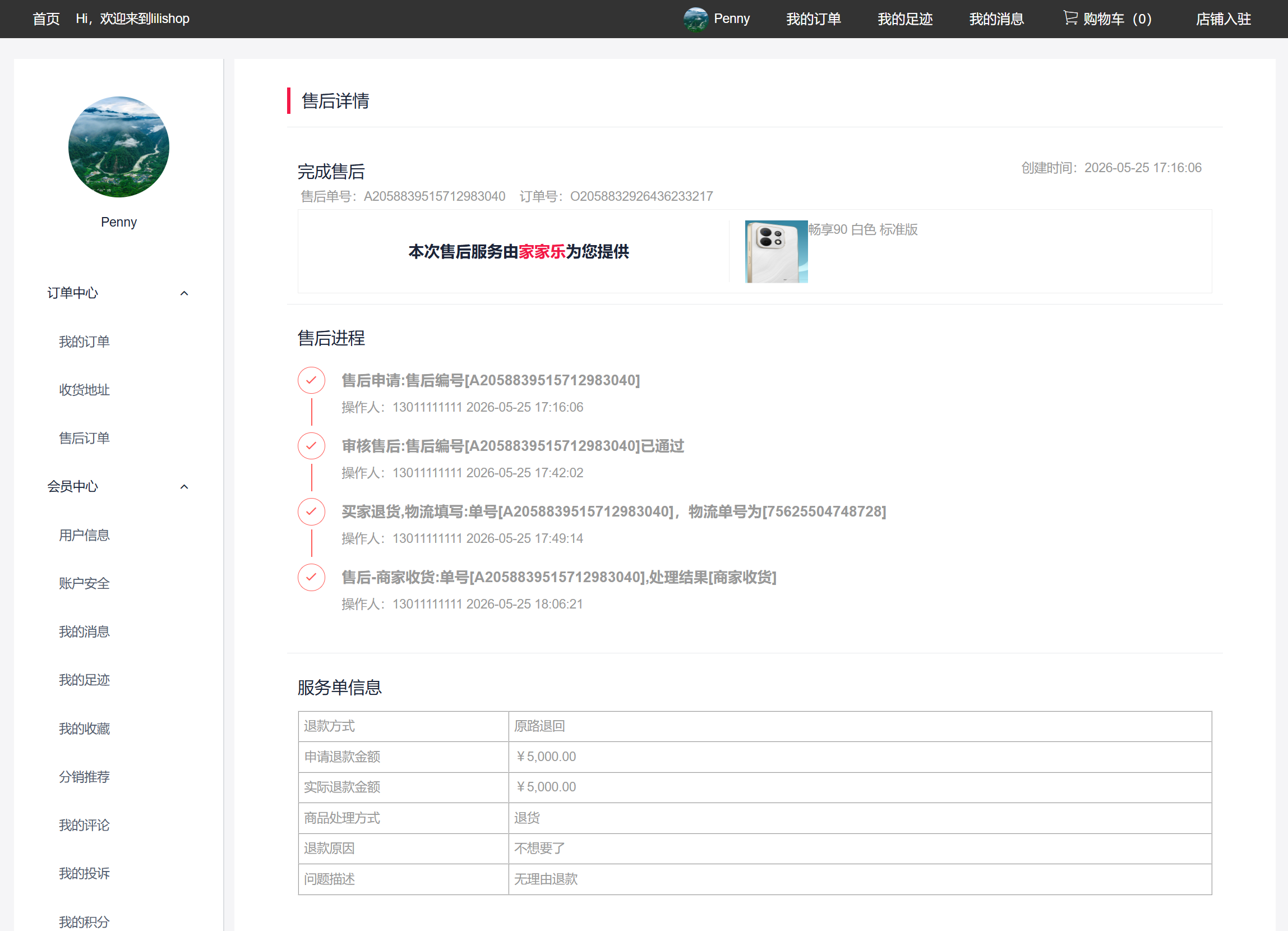Open 畅享90 白色 标准版 product title
Screen dimensions: 1288x931
tap(862, 229)
